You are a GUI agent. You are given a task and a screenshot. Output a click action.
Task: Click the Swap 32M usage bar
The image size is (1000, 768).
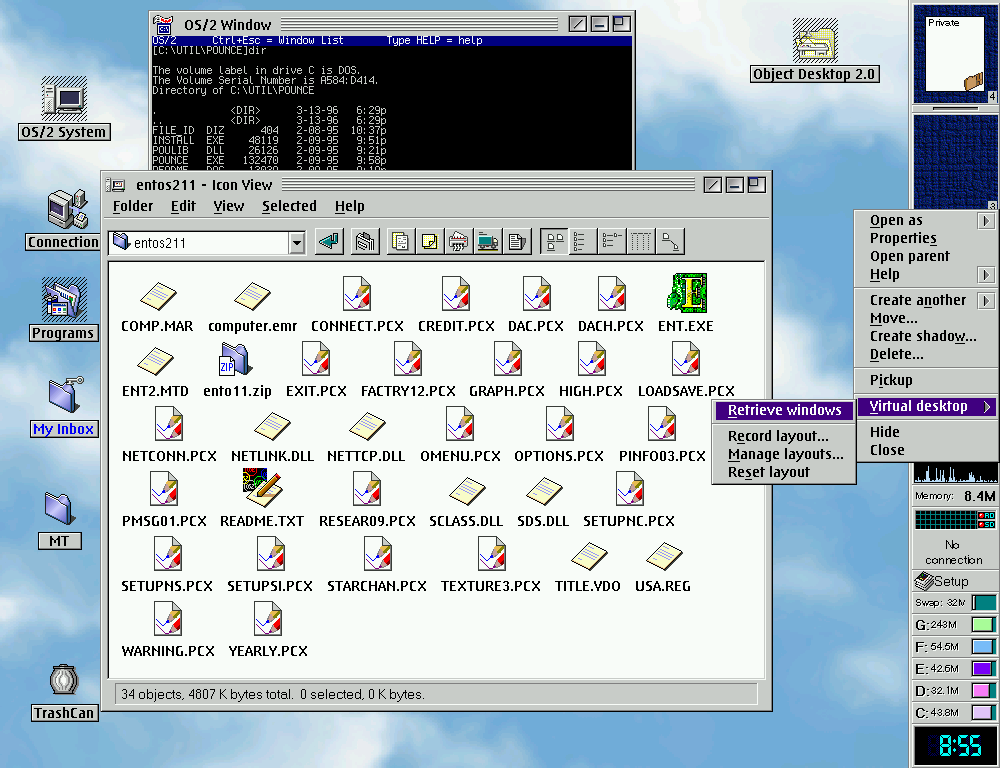point(983,603)
